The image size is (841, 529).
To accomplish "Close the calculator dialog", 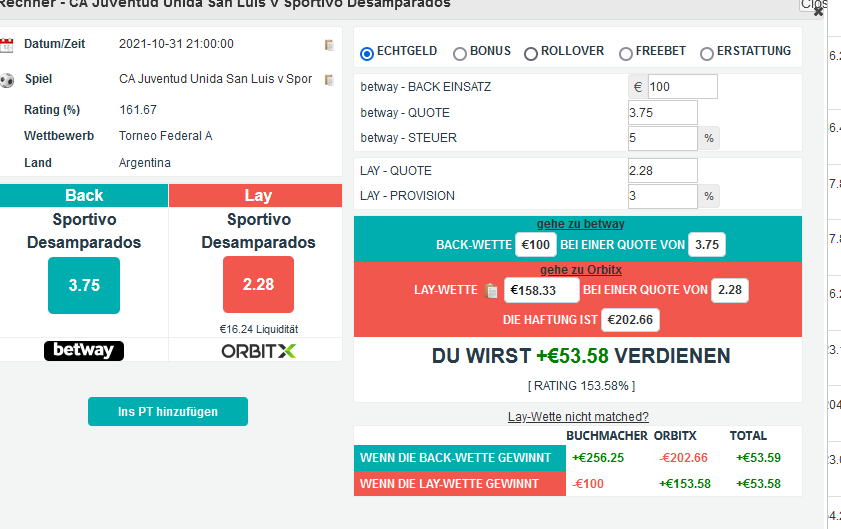I will 819,11.
